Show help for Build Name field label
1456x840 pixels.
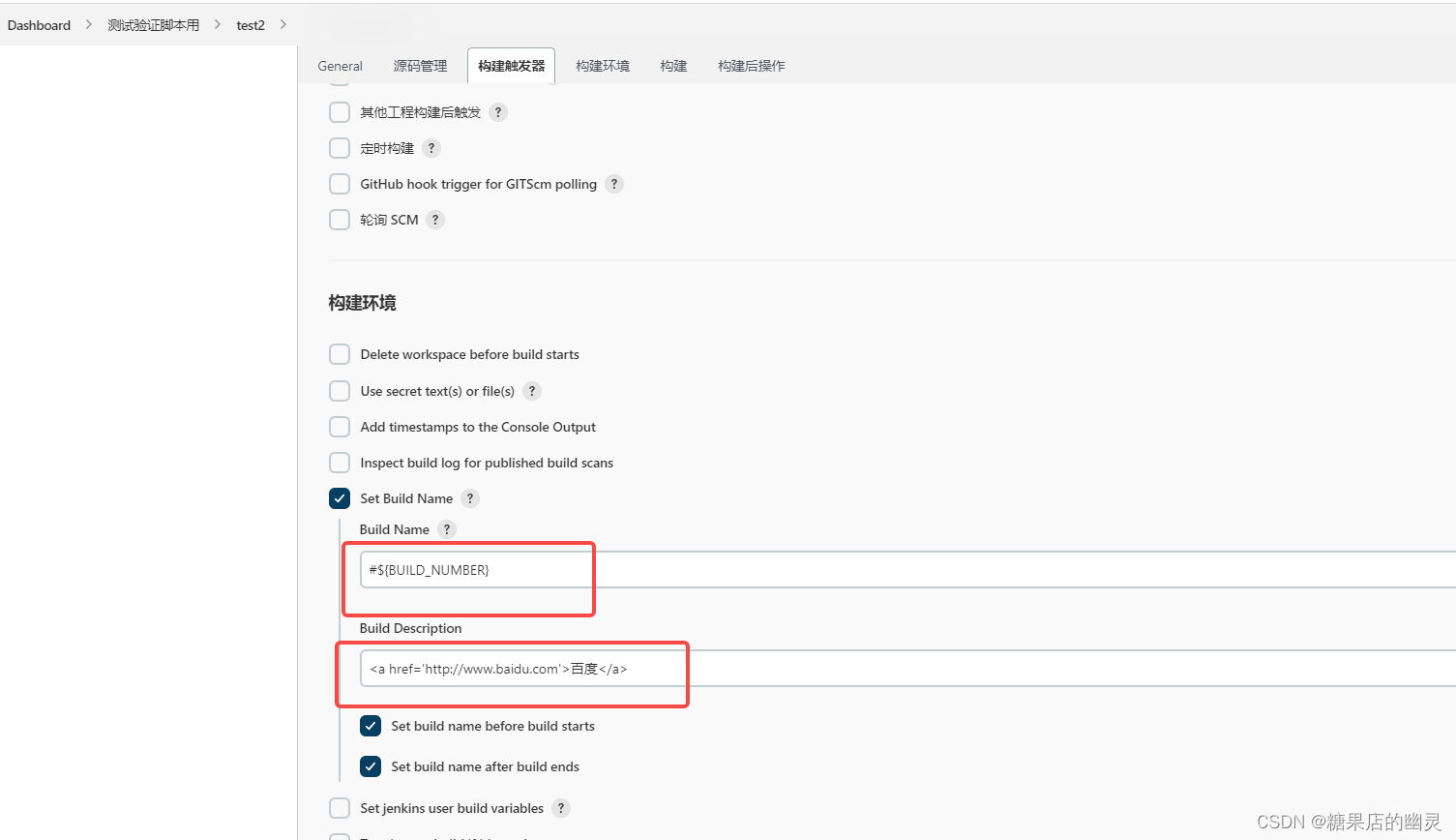447,529
